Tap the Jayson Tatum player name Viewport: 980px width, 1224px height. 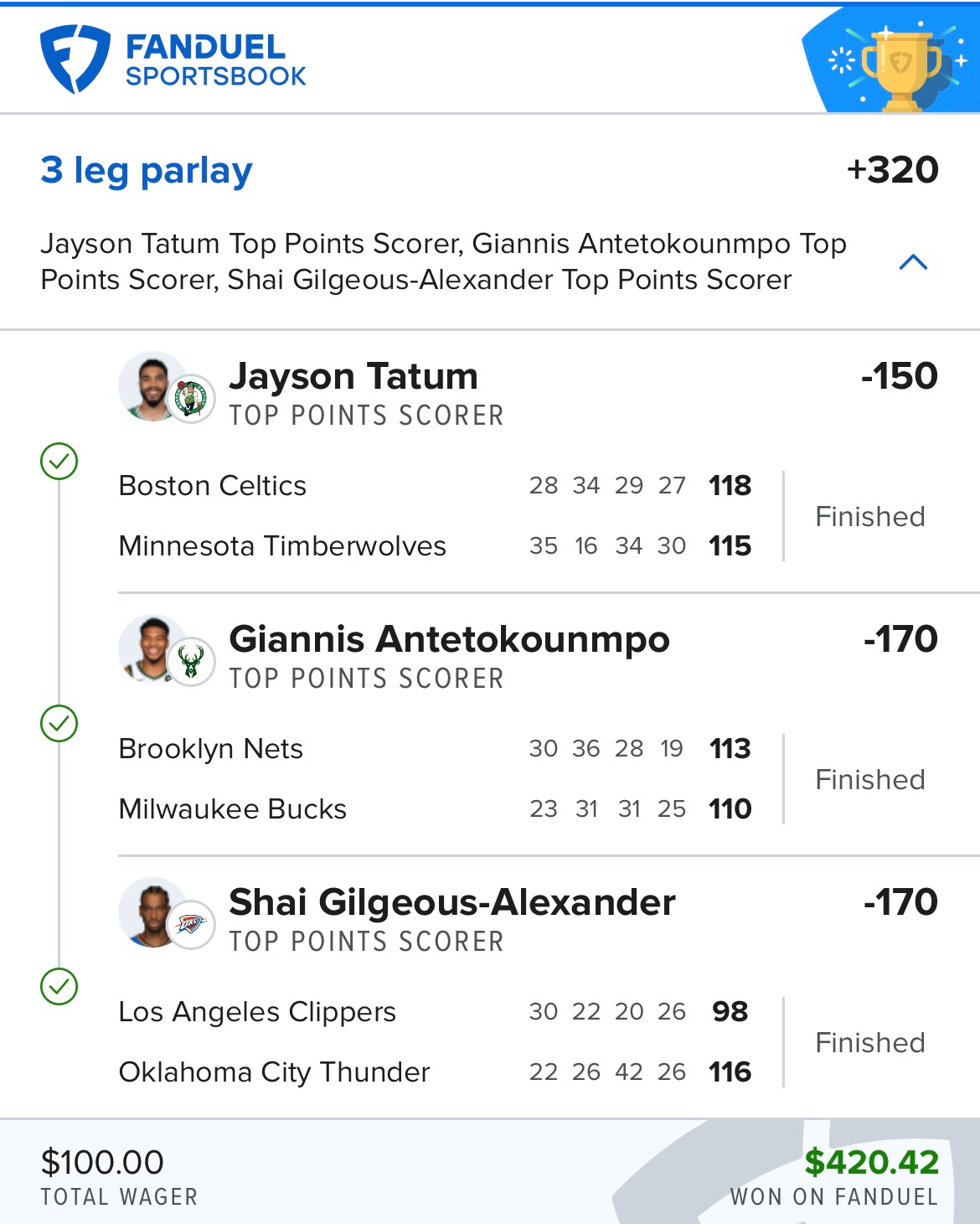[353, 376]
